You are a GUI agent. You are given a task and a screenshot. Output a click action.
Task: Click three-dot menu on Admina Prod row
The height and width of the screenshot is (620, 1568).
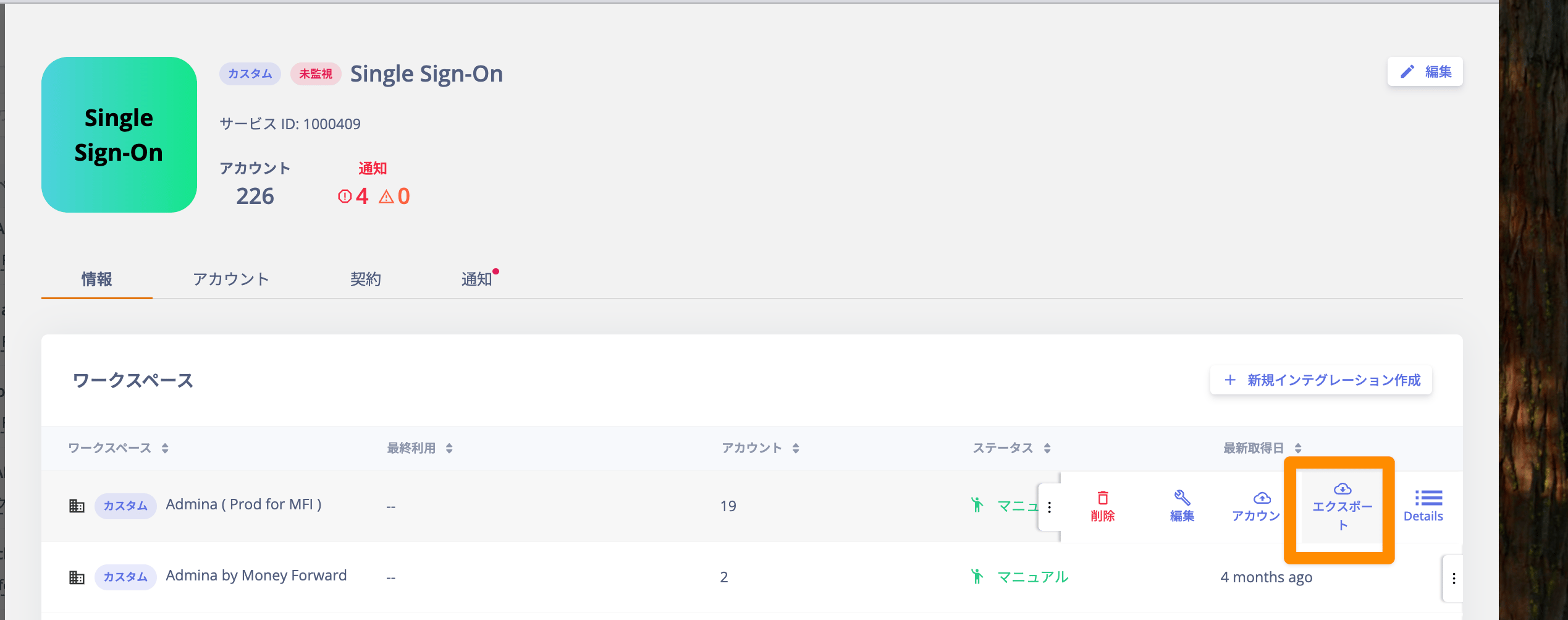1049,507
